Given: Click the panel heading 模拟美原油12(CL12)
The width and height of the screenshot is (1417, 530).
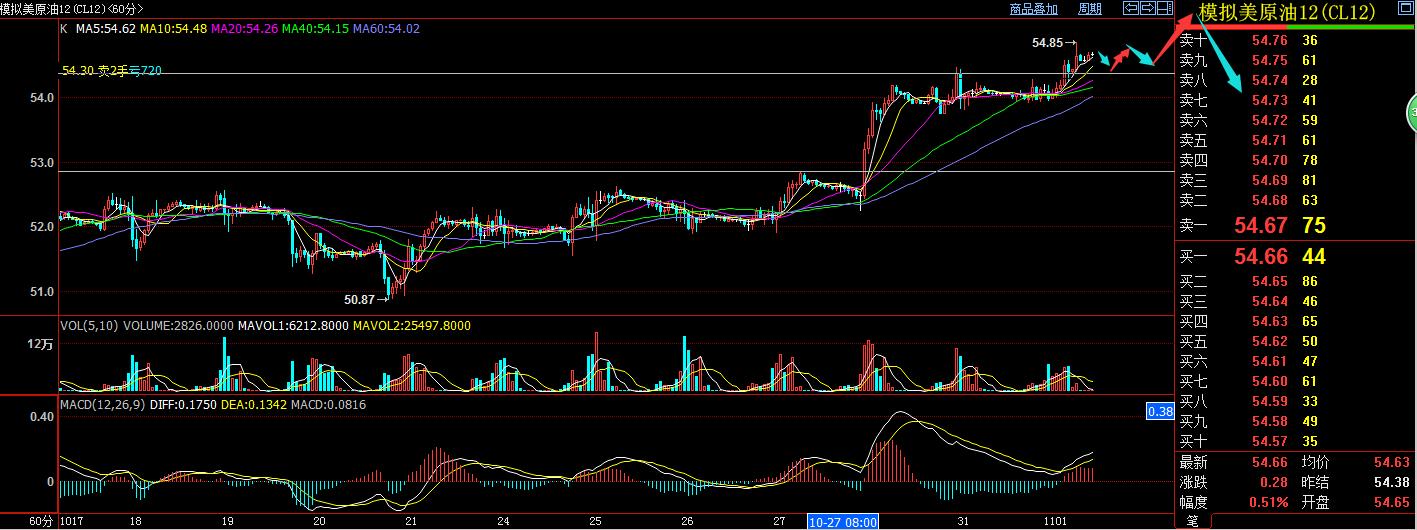Looking at the screenshot, I should click(1287, 12).
